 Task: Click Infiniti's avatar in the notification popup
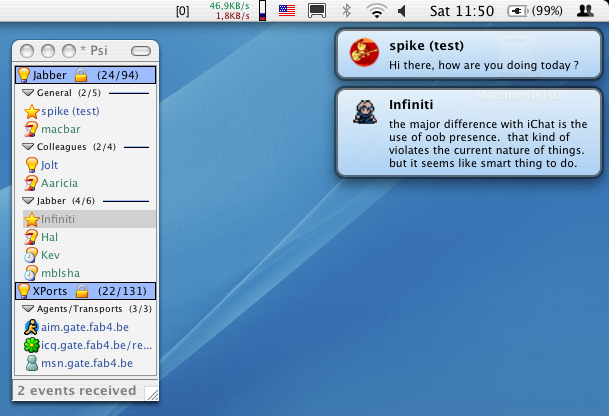pos(365,112)
